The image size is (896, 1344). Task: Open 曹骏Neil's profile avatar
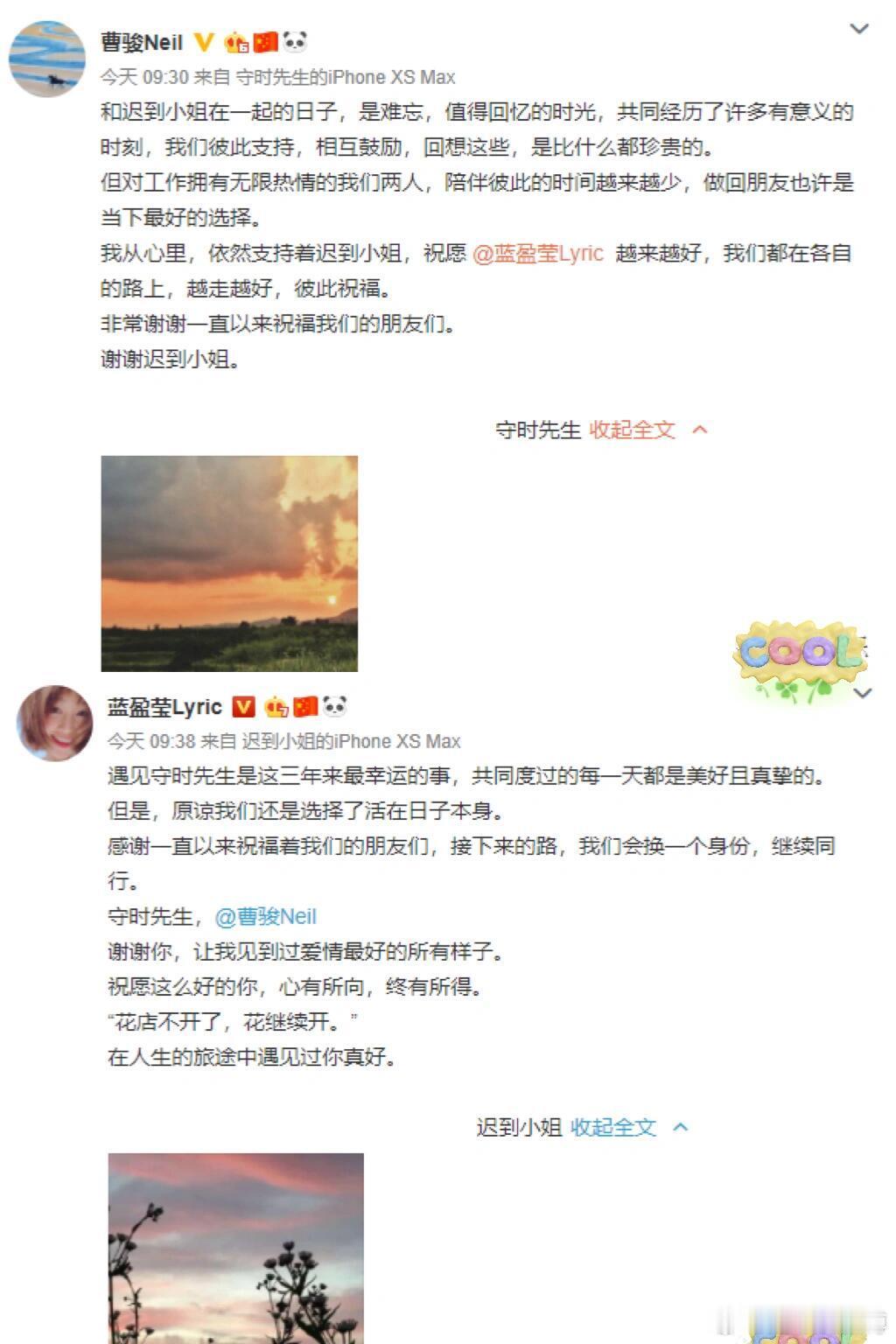[x=46, y=59]
